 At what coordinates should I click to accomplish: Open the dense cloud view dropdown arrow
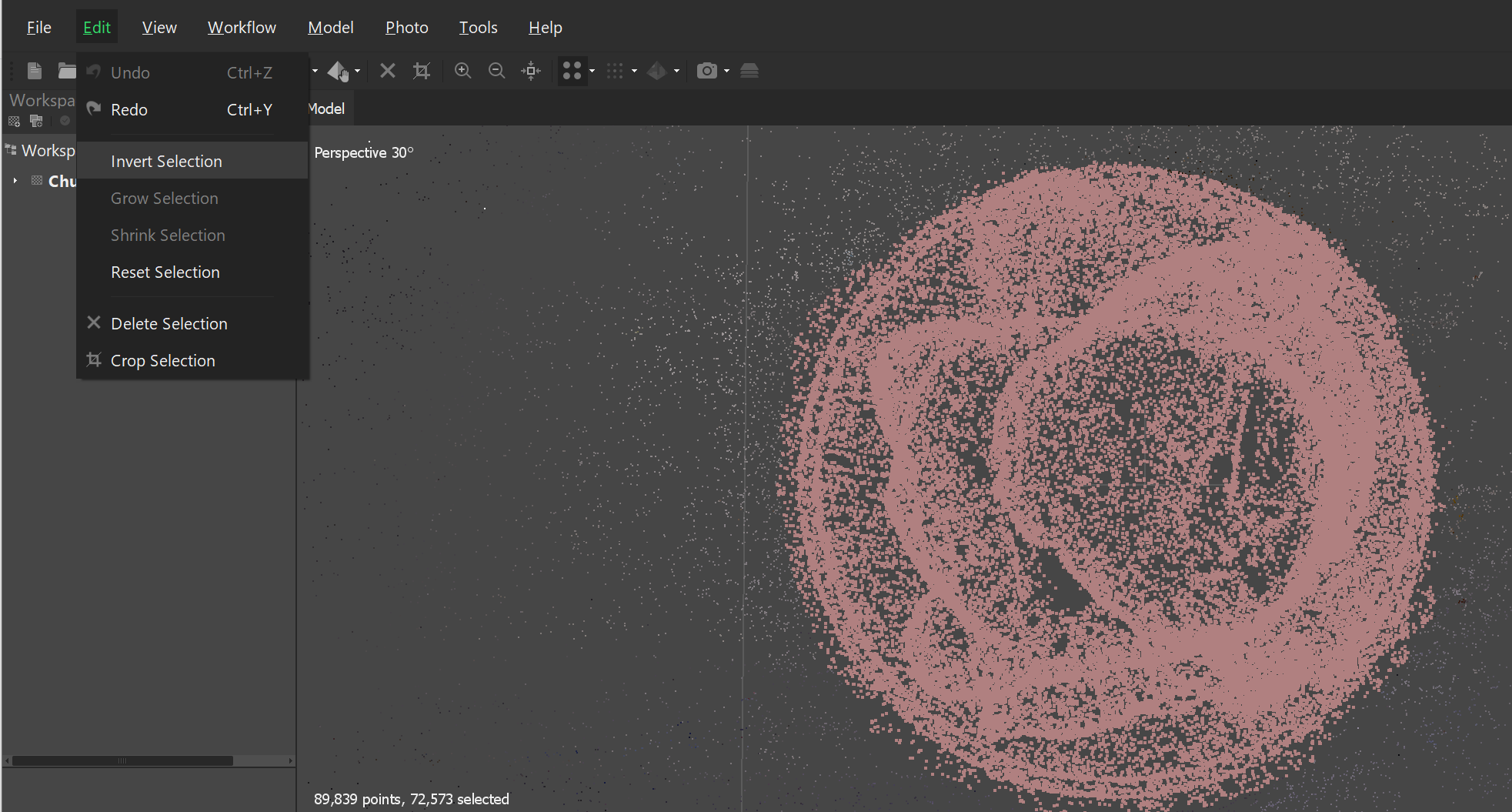click(636, 71)
